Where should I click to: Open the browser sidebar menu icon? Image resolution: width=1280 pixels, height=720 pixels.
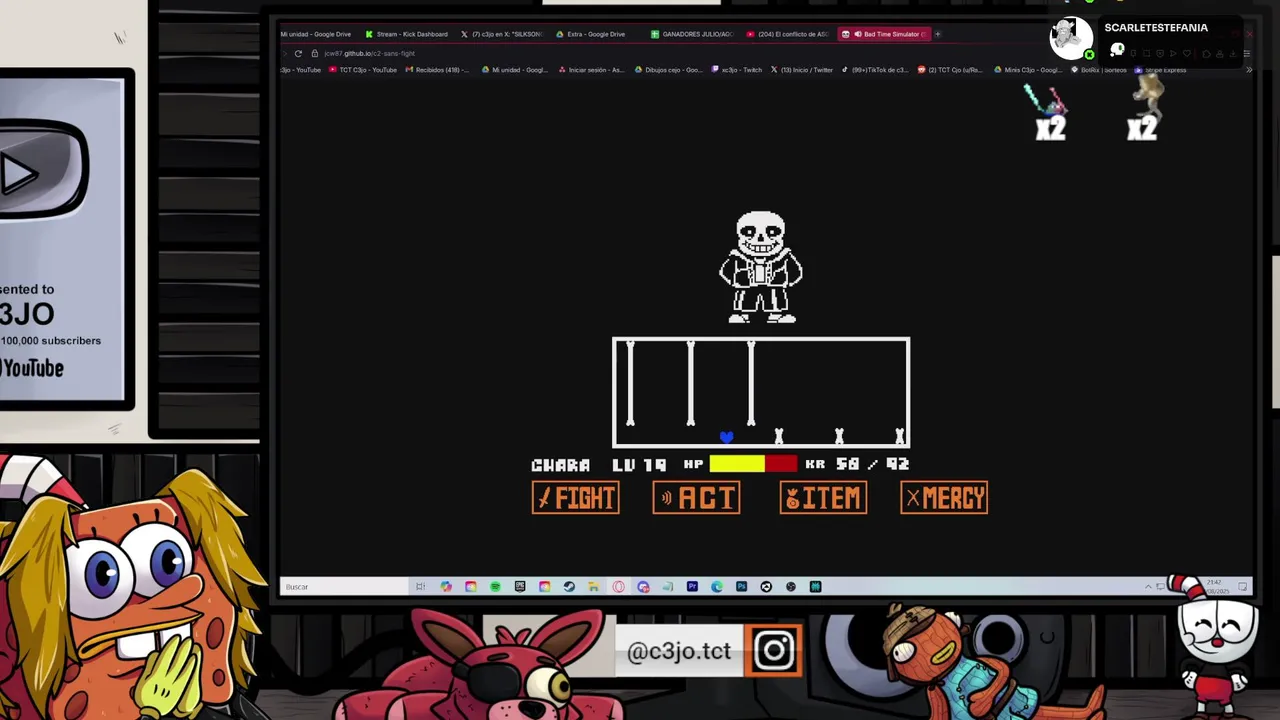1246,53
